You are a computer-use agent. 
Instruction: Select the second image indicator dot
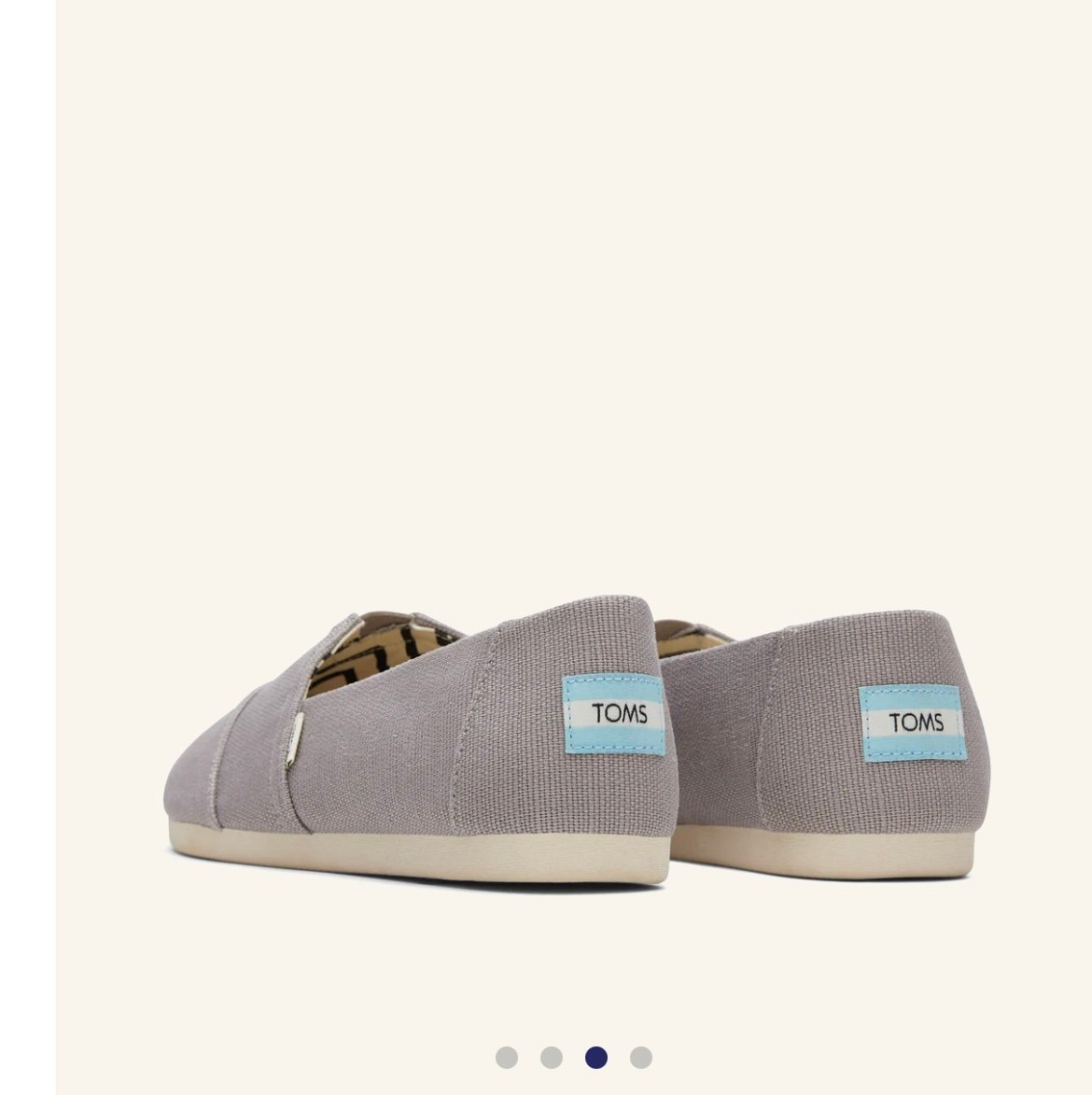(551, 1058)
